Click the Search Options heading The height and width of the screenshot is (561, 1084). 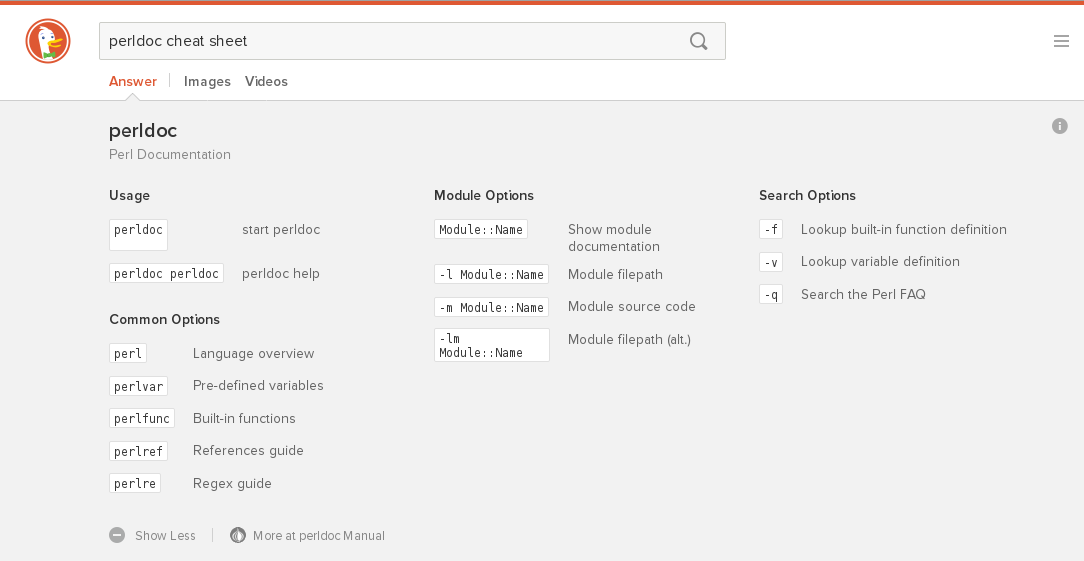point(807,195)
